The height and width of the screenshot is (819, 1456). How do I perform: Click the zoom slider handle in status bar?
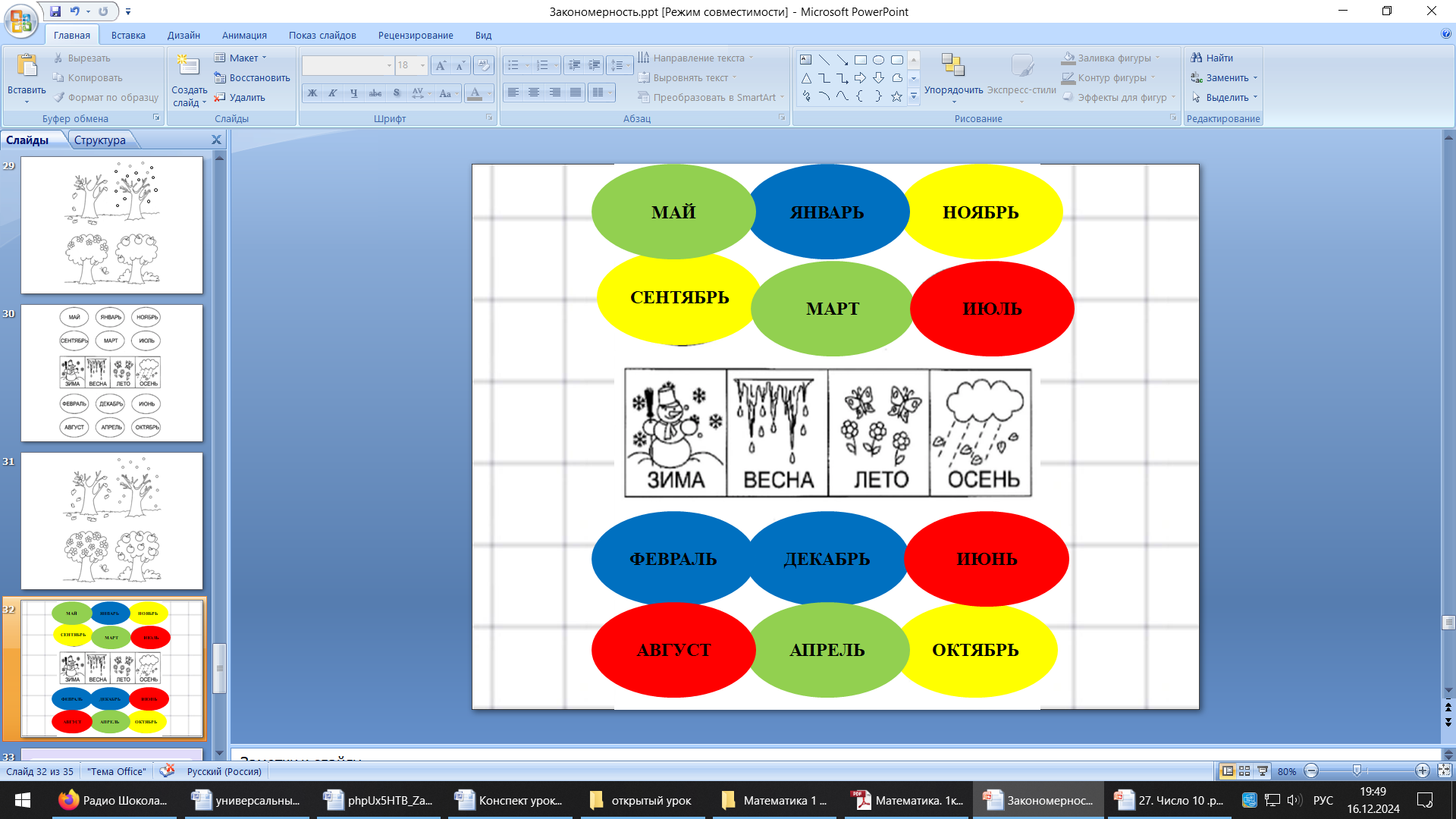[1357, 771]
